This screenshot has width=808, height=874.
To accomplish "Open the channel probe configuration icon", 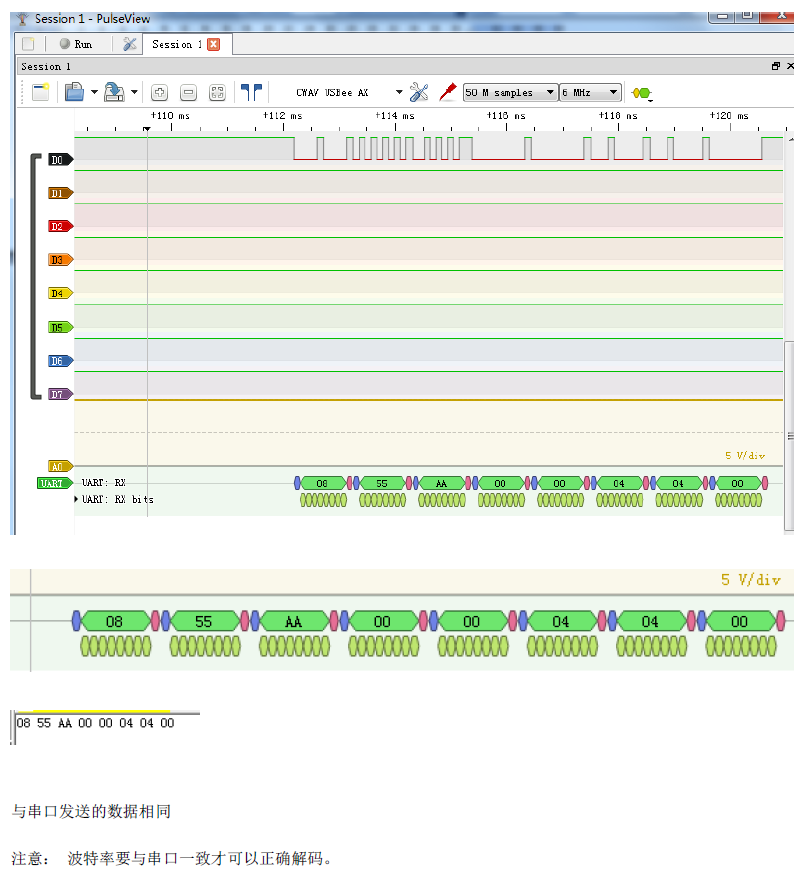I will click(x=447, y=93).
